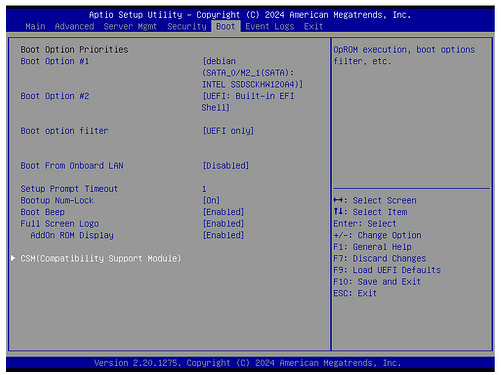Viewport: 501px width, 375px height.
Task: Click F10: Save and Exit hint
Action: tap(377, 282)
